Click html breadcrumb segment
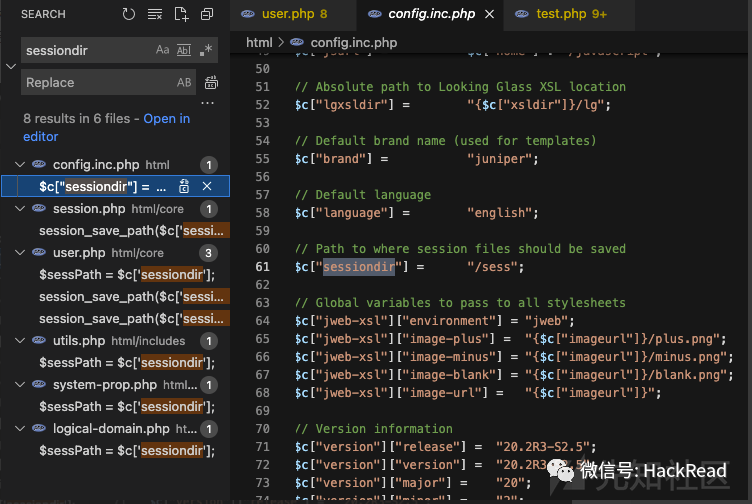The height and width of the screenshot is (504, 752). click(x=259, y=43)
